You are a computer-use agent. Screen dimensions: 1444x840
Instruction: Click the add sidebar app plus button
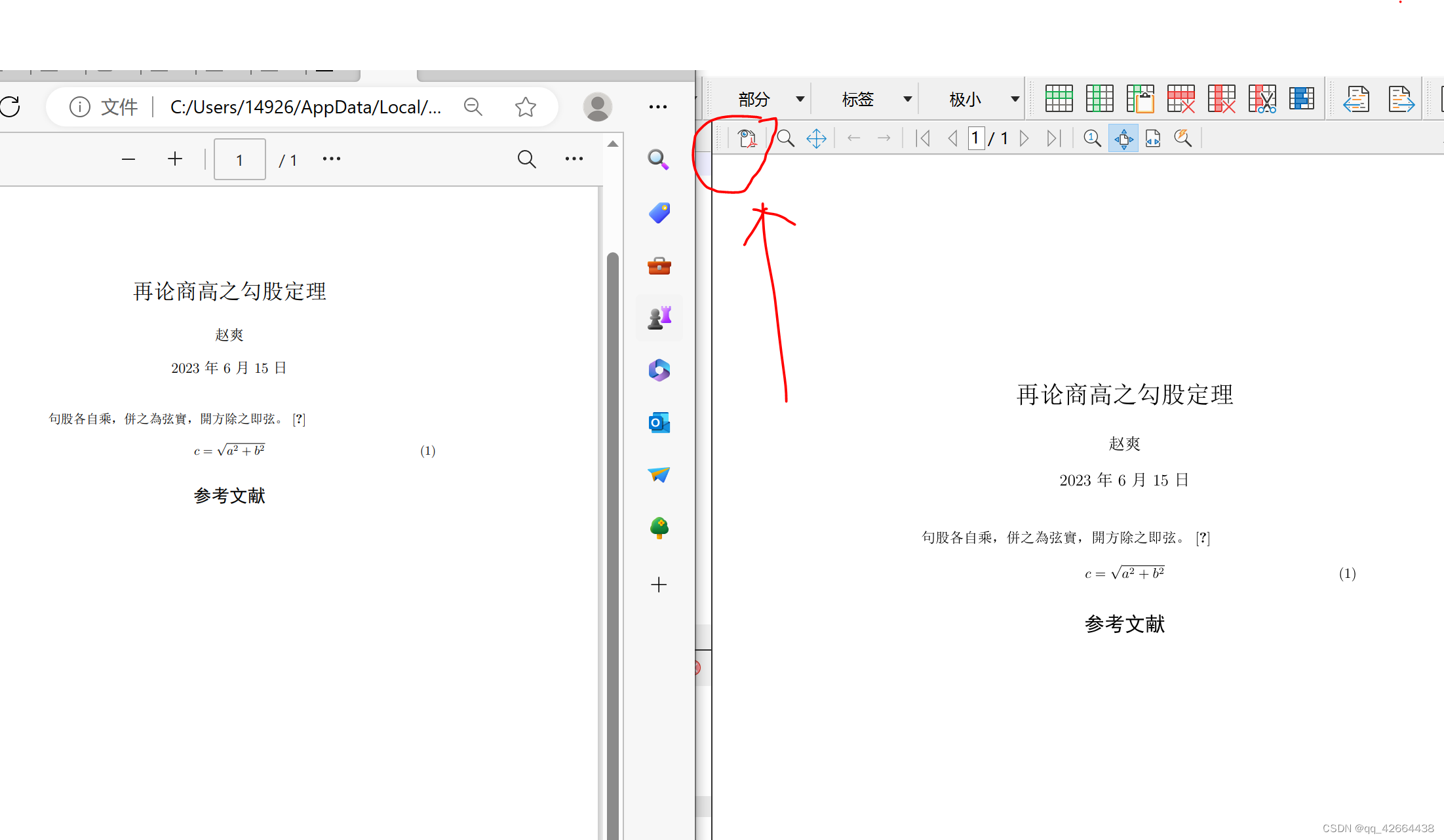[659, 584]
